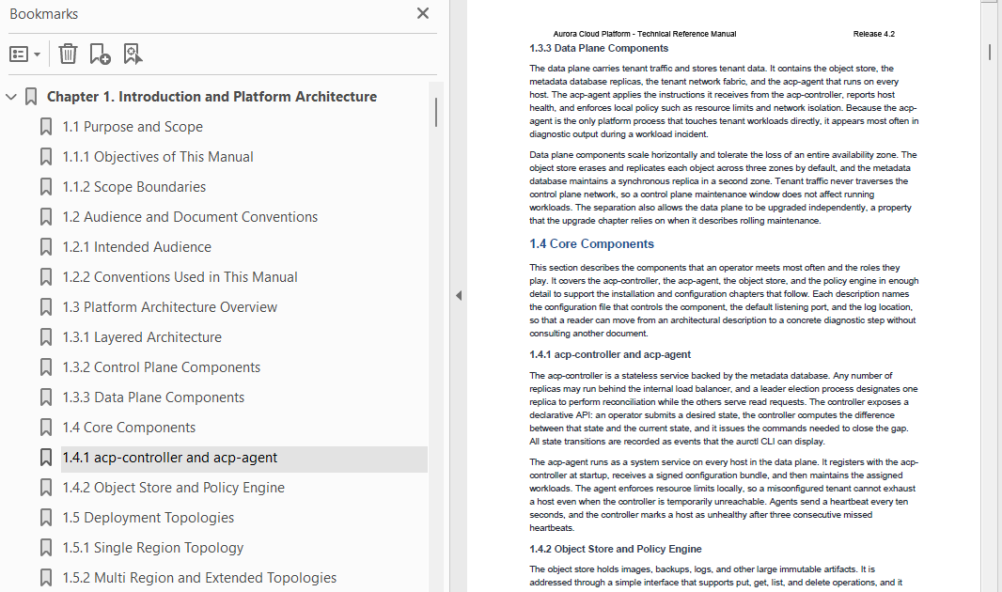Open Chapter 1 Introduction and Platform Architecture bookmark
Screen dimensions: 1002x592
(212, 97)
